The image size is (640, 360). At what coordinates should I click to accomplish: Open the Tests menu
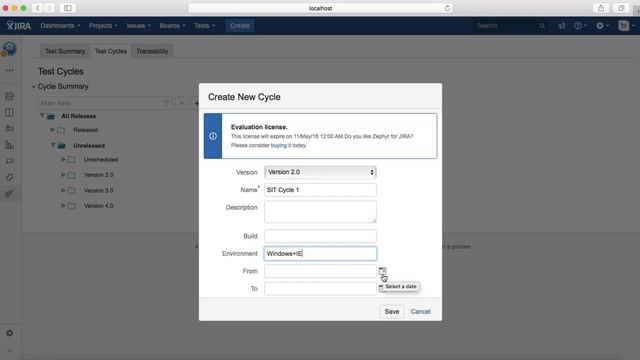pos(204,26)
